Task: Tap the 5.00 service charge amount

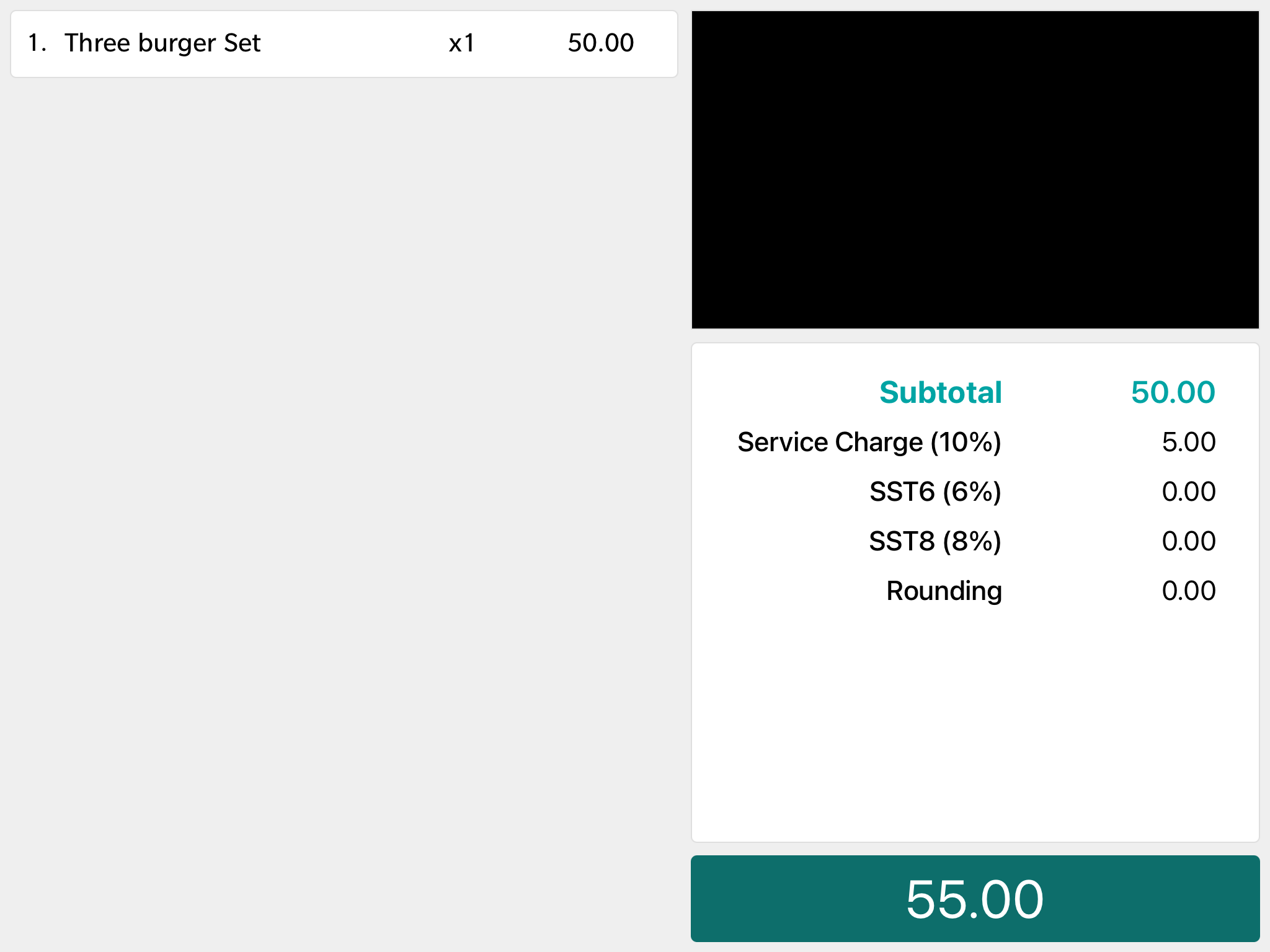Action: (1188, 443)
